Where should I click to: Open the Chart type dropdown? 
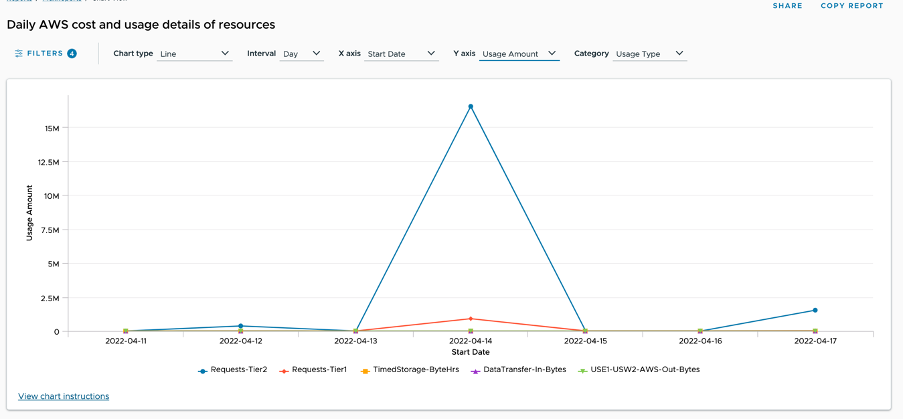point(195,54)
